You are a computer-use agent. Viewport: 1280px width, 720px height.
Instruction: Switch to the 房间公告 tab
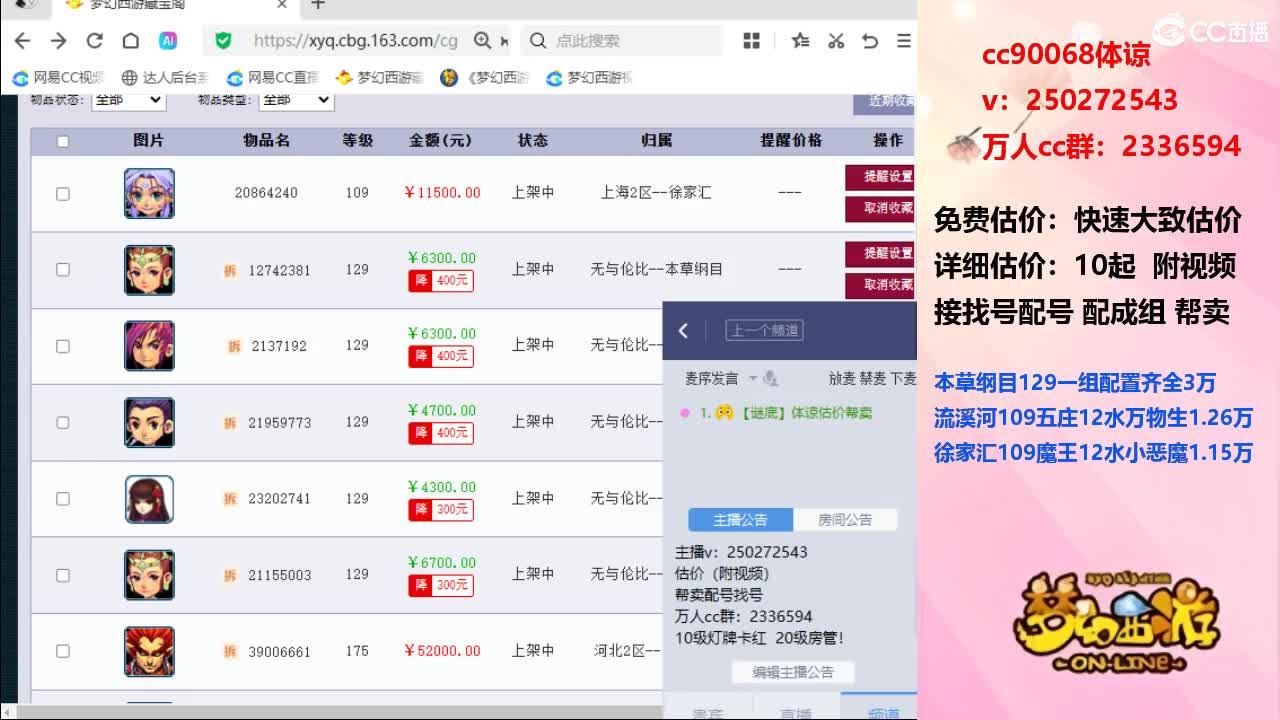click(845, 520)
